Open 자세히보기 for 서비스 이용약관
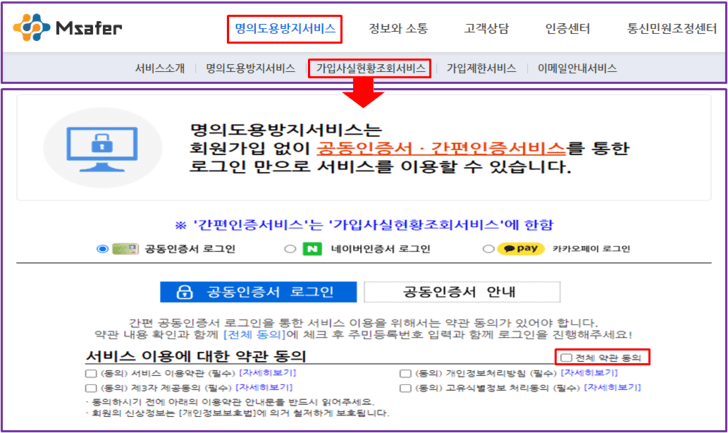This screenshot has height=433, width=728. click(x=267, y=373)
